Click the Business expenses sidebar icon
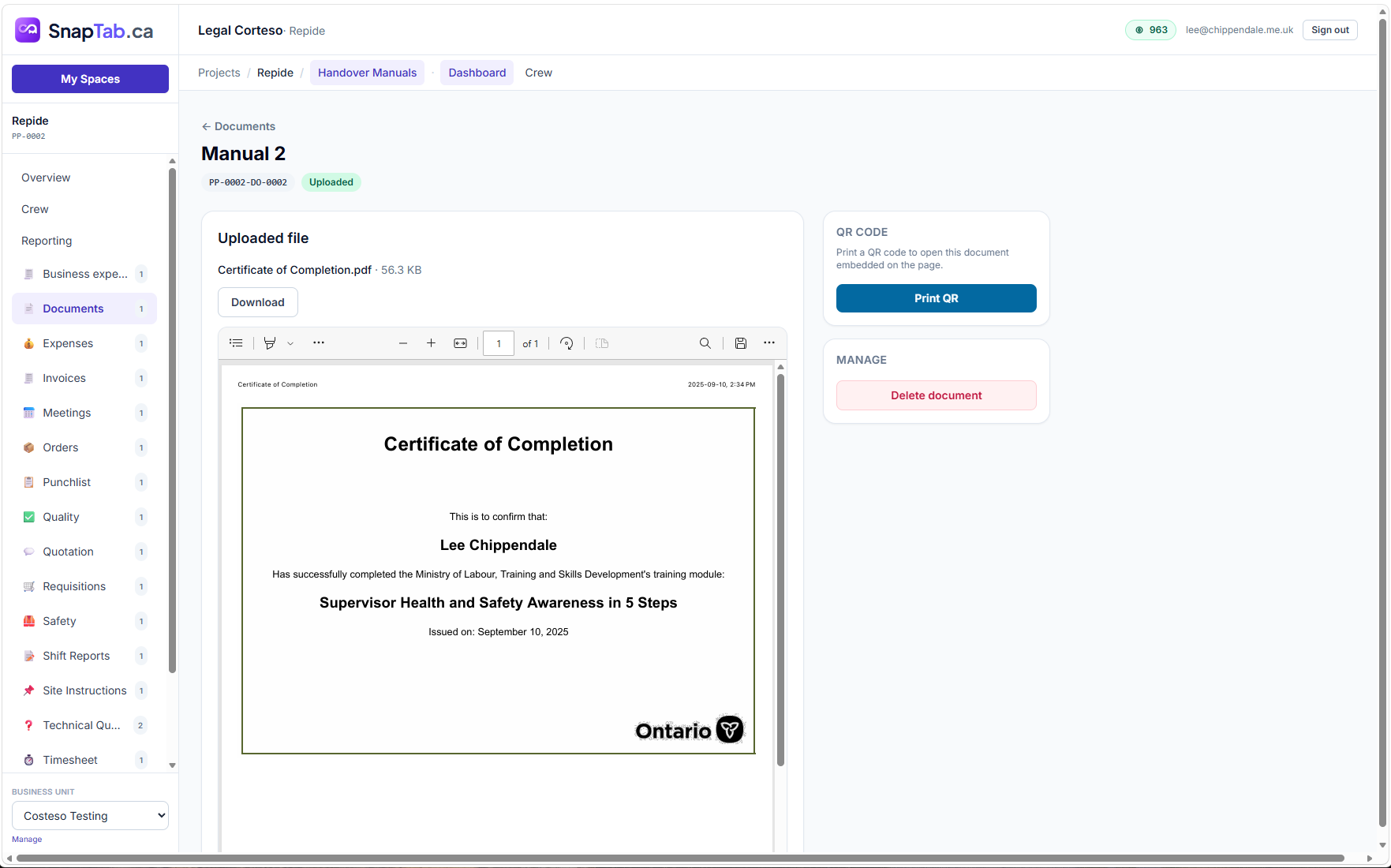This screenshot has height=868, width=1391. click(x=29, y=274)
